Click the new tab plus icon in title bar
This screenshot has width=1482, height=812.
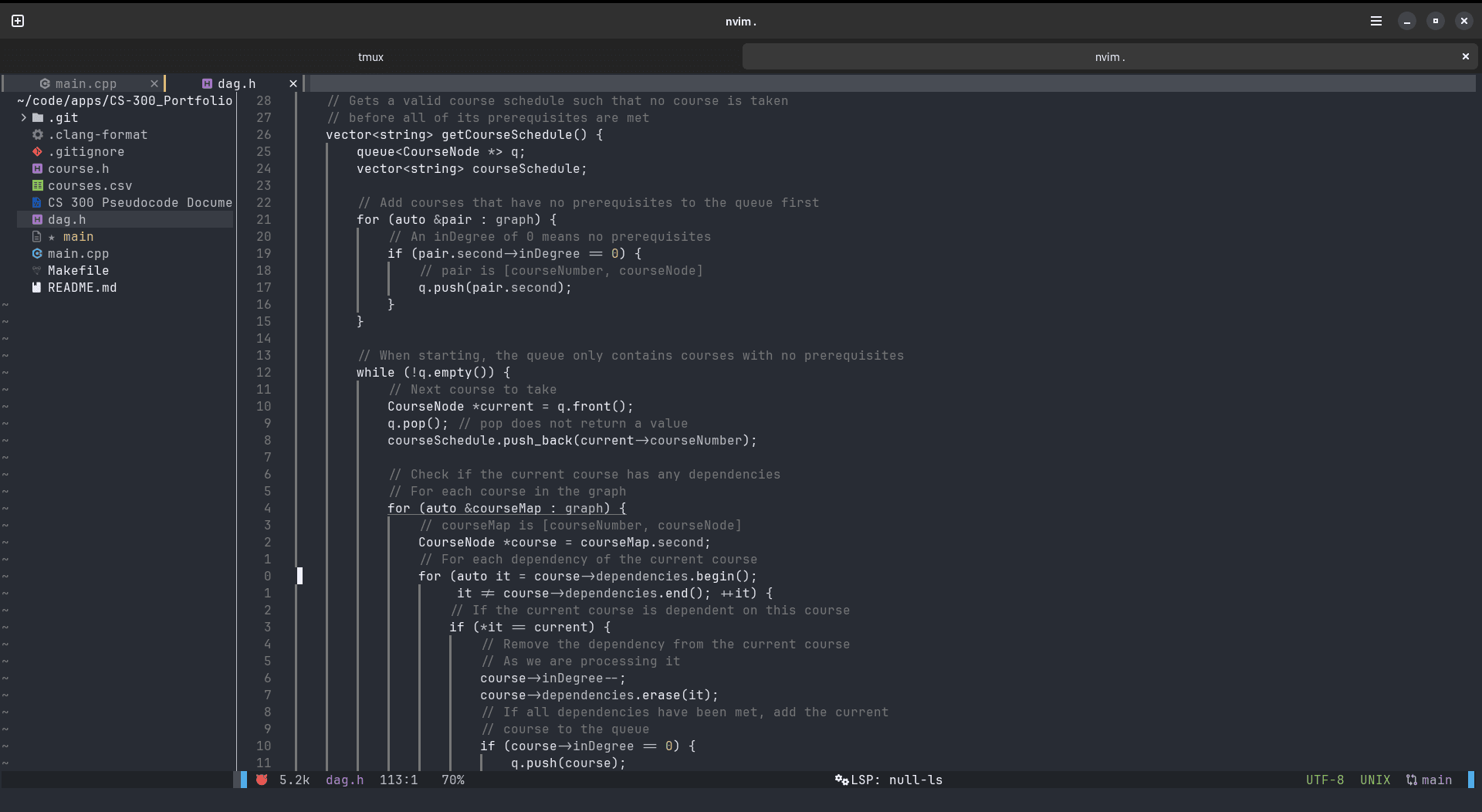(18, 21)
